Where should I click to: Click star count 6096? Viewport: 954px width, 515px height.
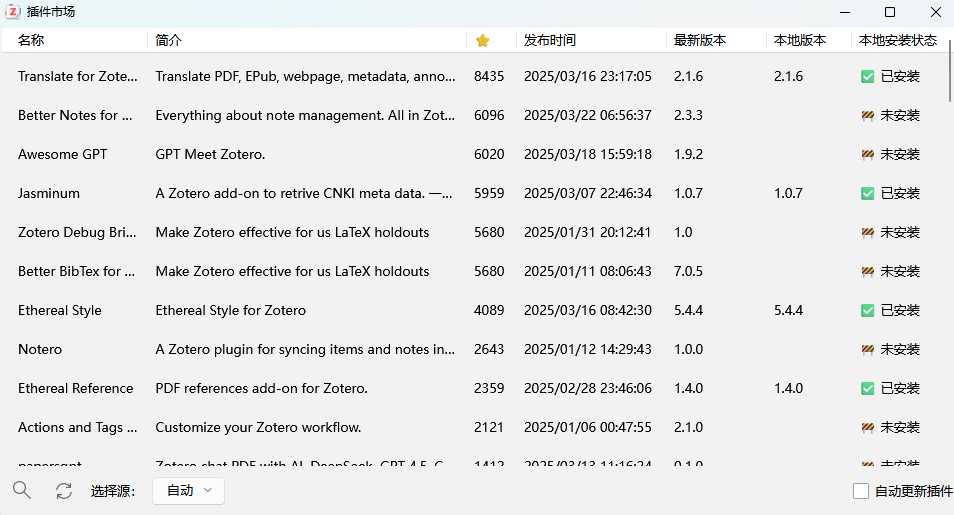489,115
